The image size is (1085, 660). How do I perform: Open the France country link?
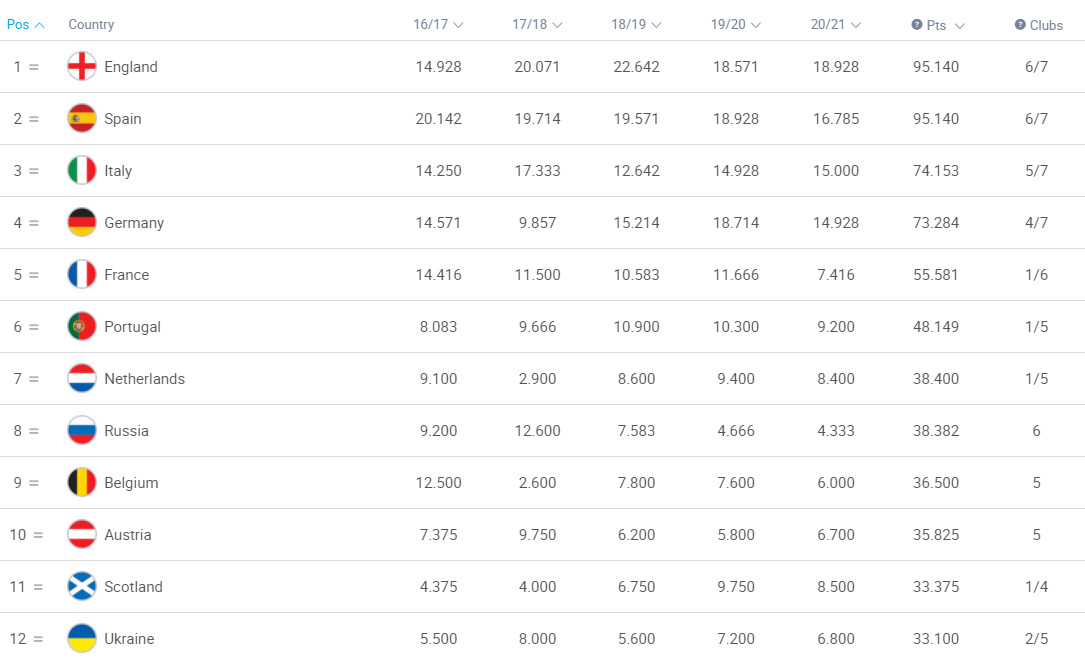pyautogui.click(x=127, y=275)
